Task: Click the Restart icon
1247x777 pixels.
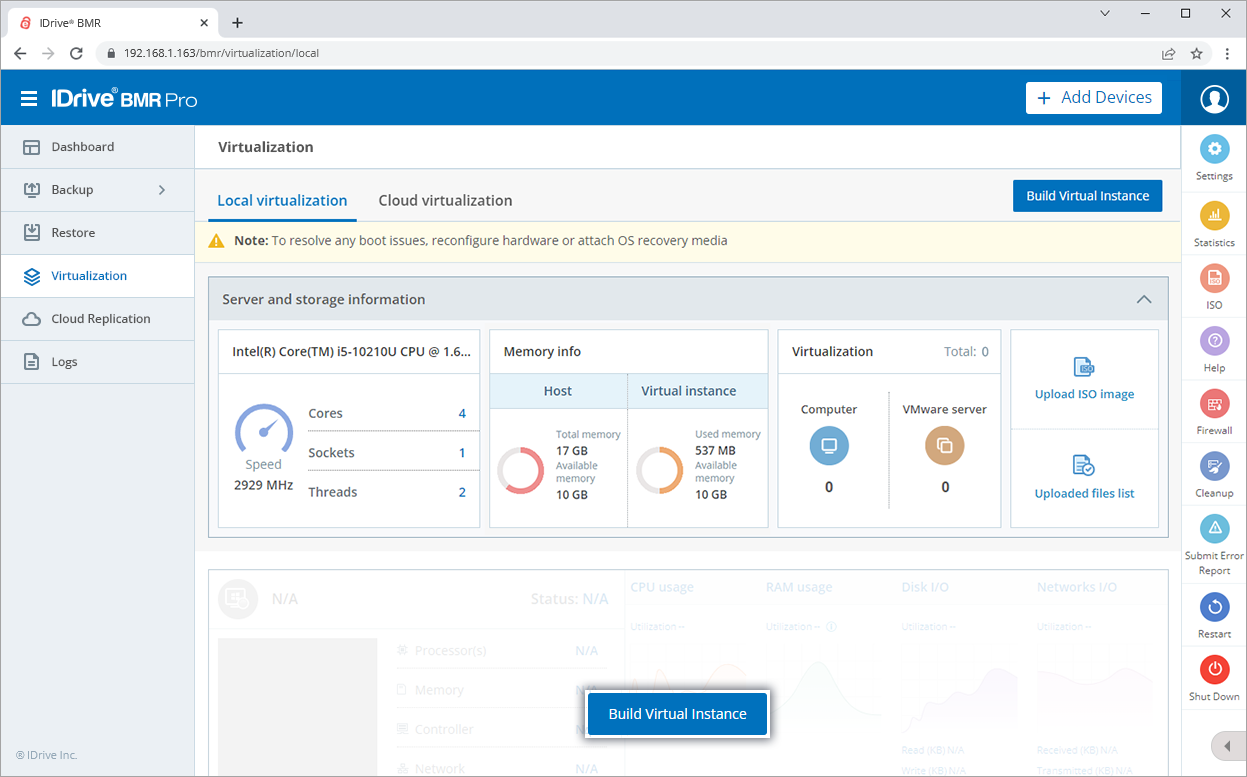Action: coord(1214,607)
